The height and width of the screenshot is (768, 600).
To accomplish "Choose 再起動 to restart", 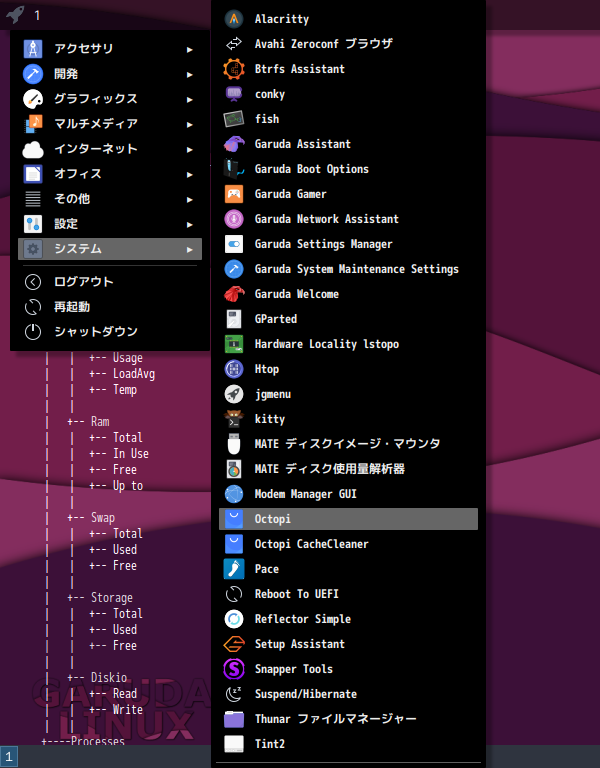I will (110, 307).
